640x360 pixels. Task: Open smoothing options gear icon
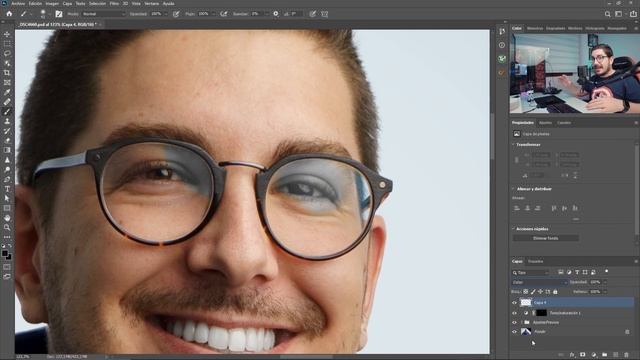tap(276, 14)
